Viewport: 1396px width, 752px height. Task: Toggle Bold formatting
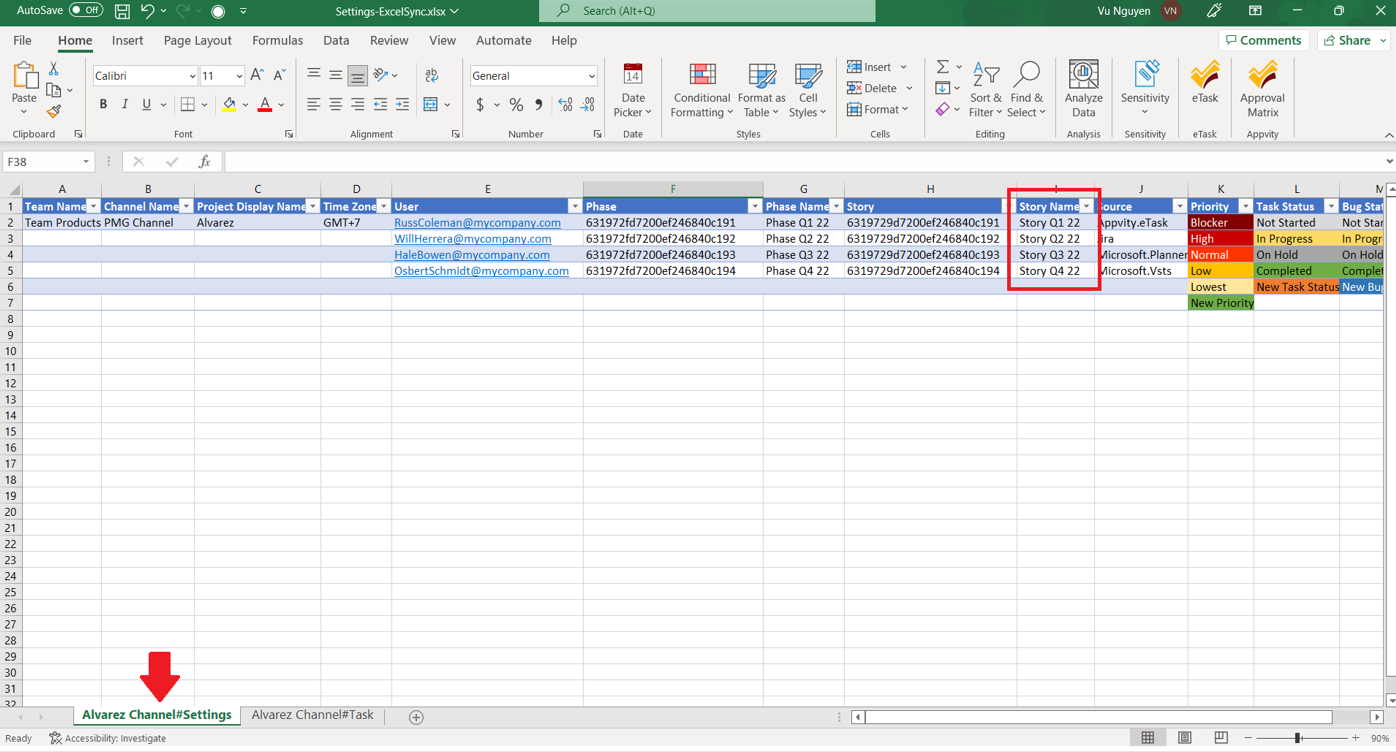(103, 105)
